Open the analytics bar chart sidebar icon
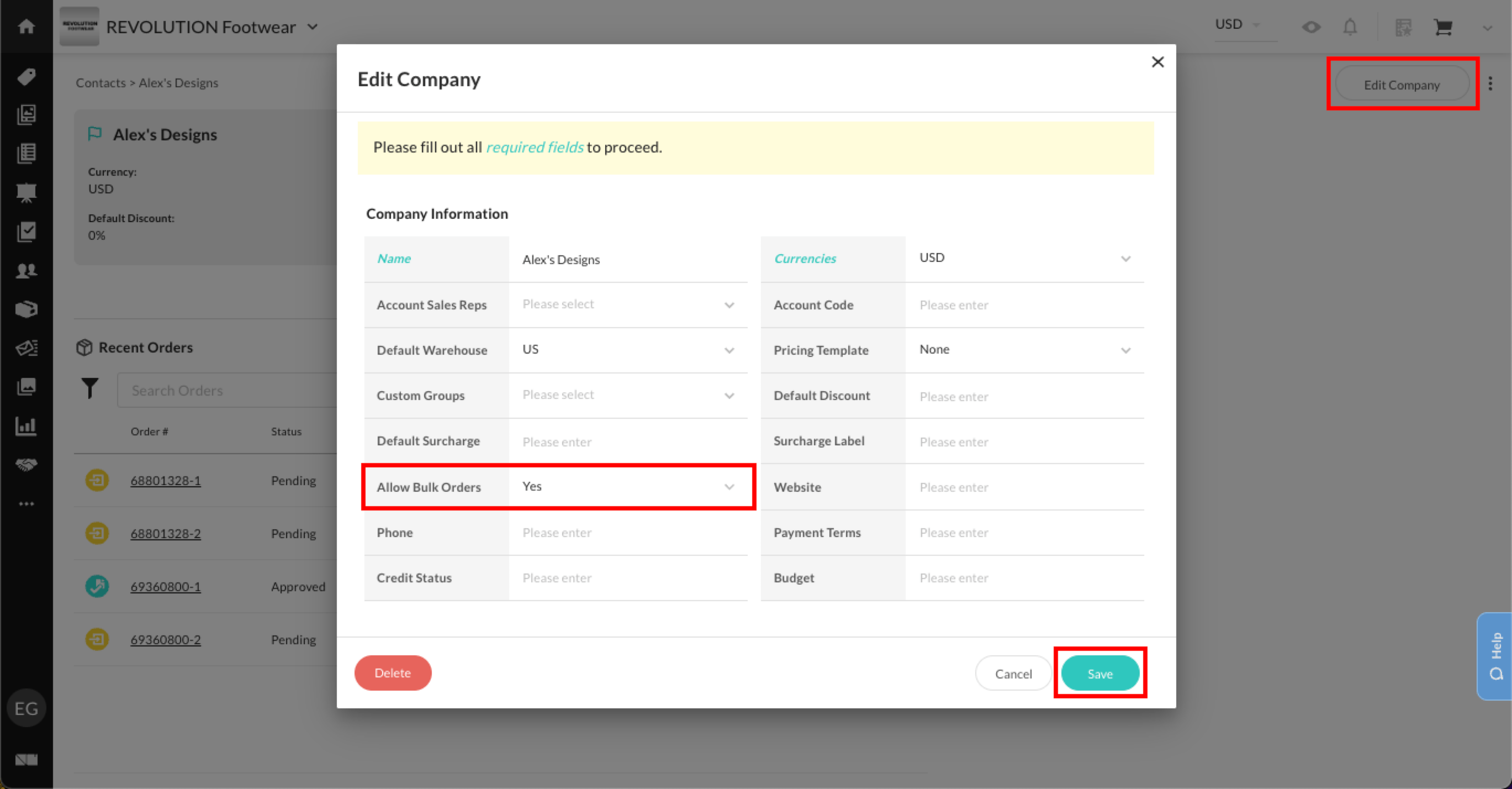This screenshot has width=1512, height=789. pos(27,426)
